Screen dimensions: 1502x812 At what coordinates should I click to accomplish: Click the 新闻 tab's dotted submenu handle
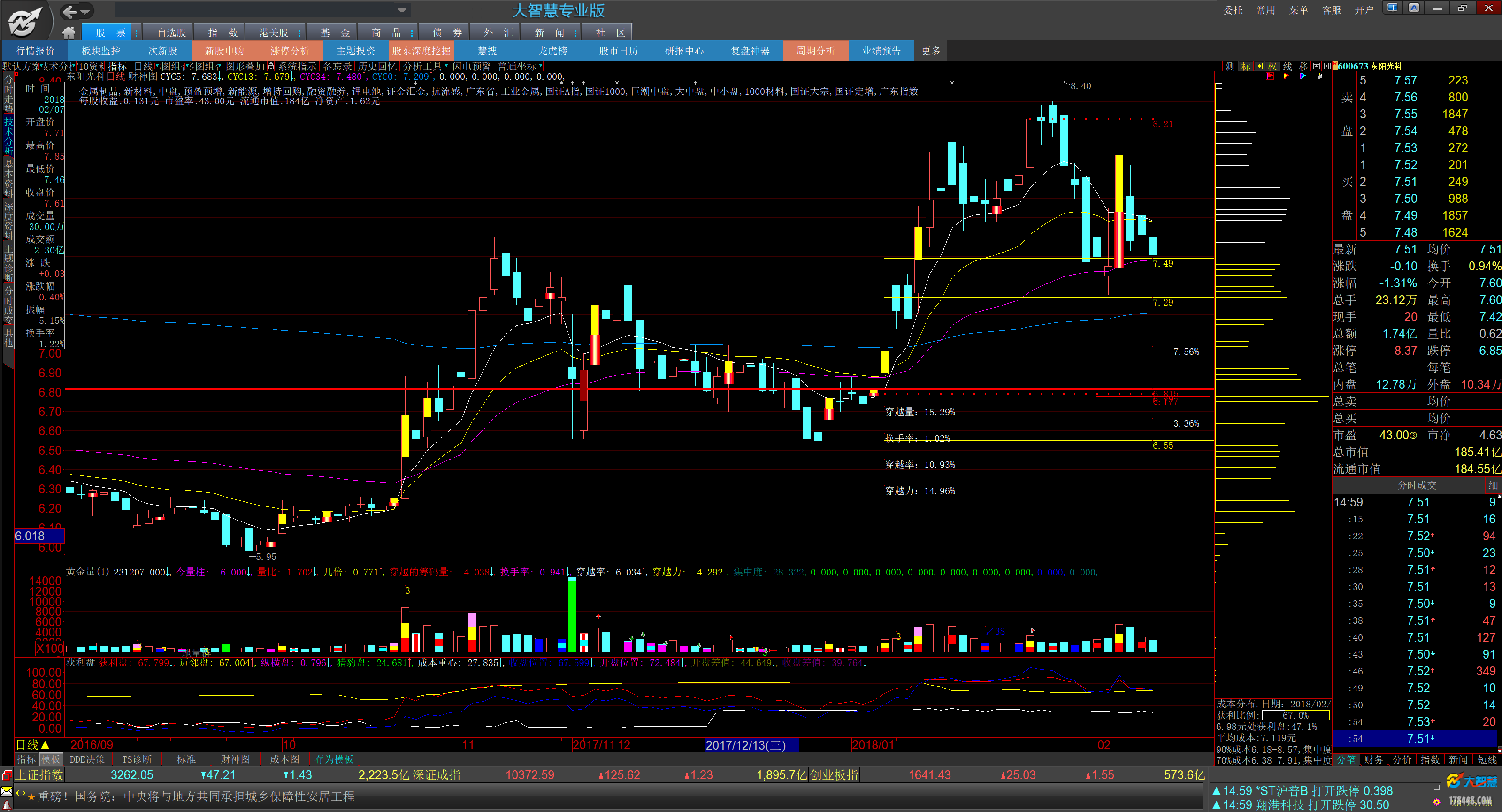pyautogui.click(x=575, y=33)
